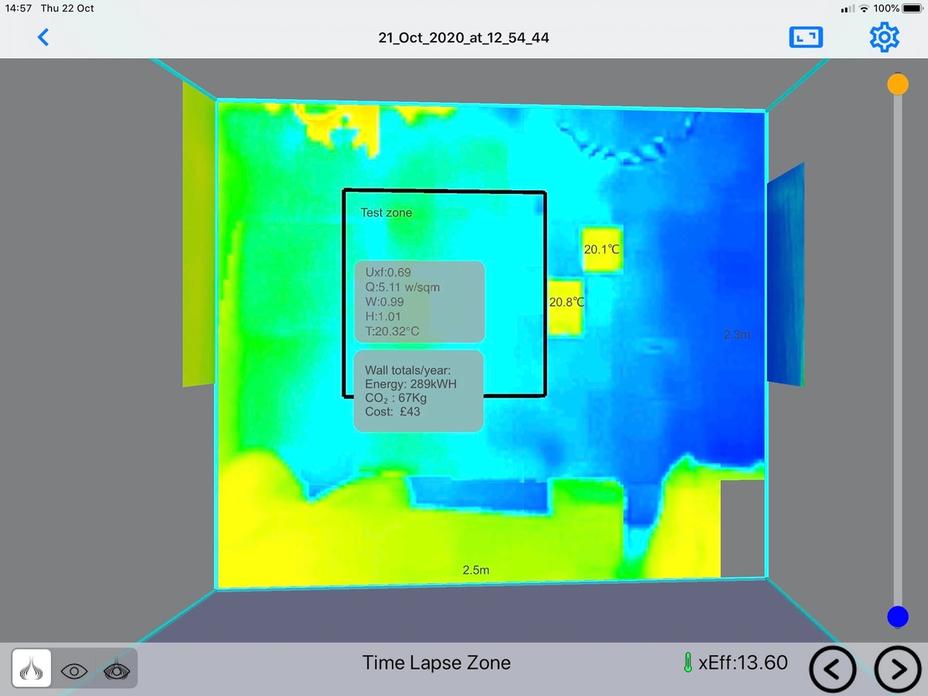The image size is (928, 696).
Task: Tap the Time Lapse Zone label
Action: point(436,663)
